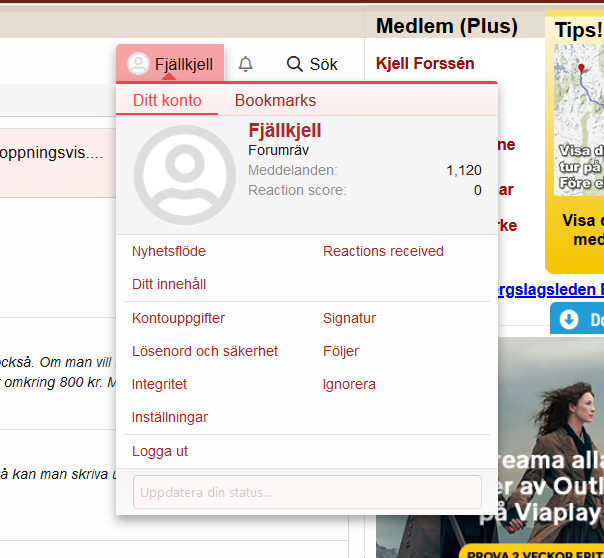Collapse the Fjällkjell account dropdown

coord(170,64)
